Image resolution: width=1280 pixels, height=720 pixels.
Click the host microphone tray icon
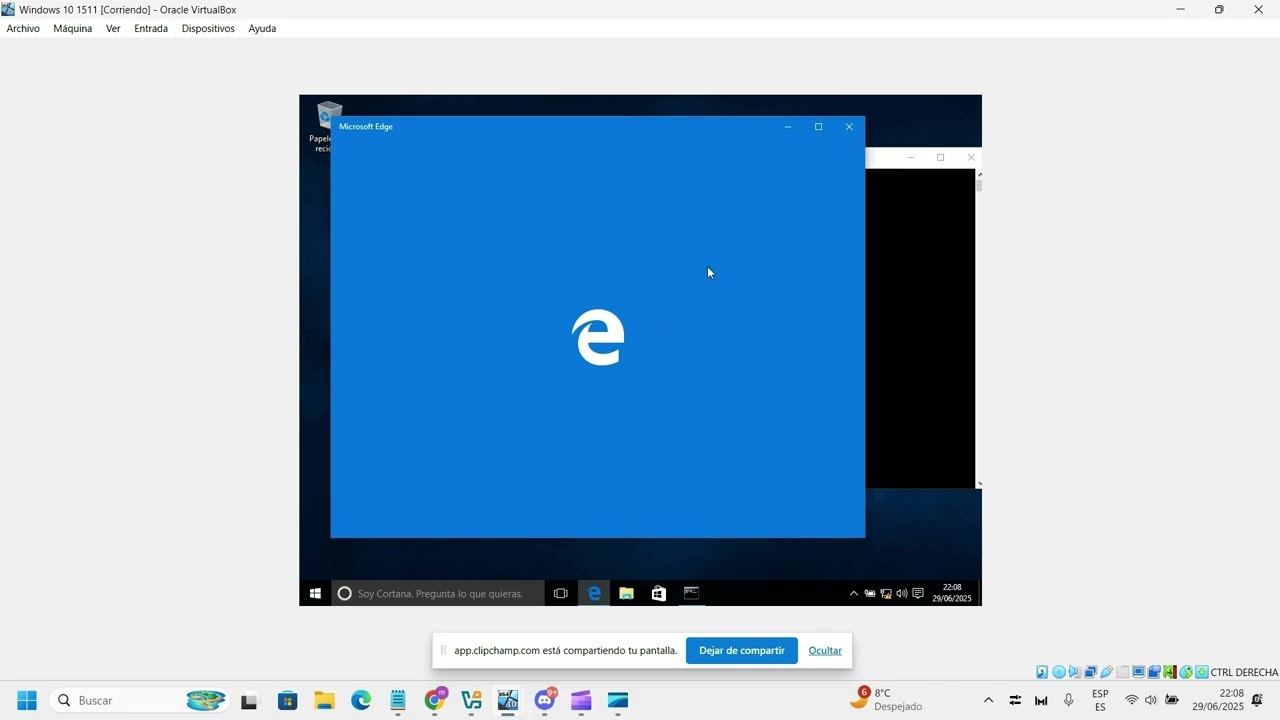pyautogui.click(x=1068, y=700)
